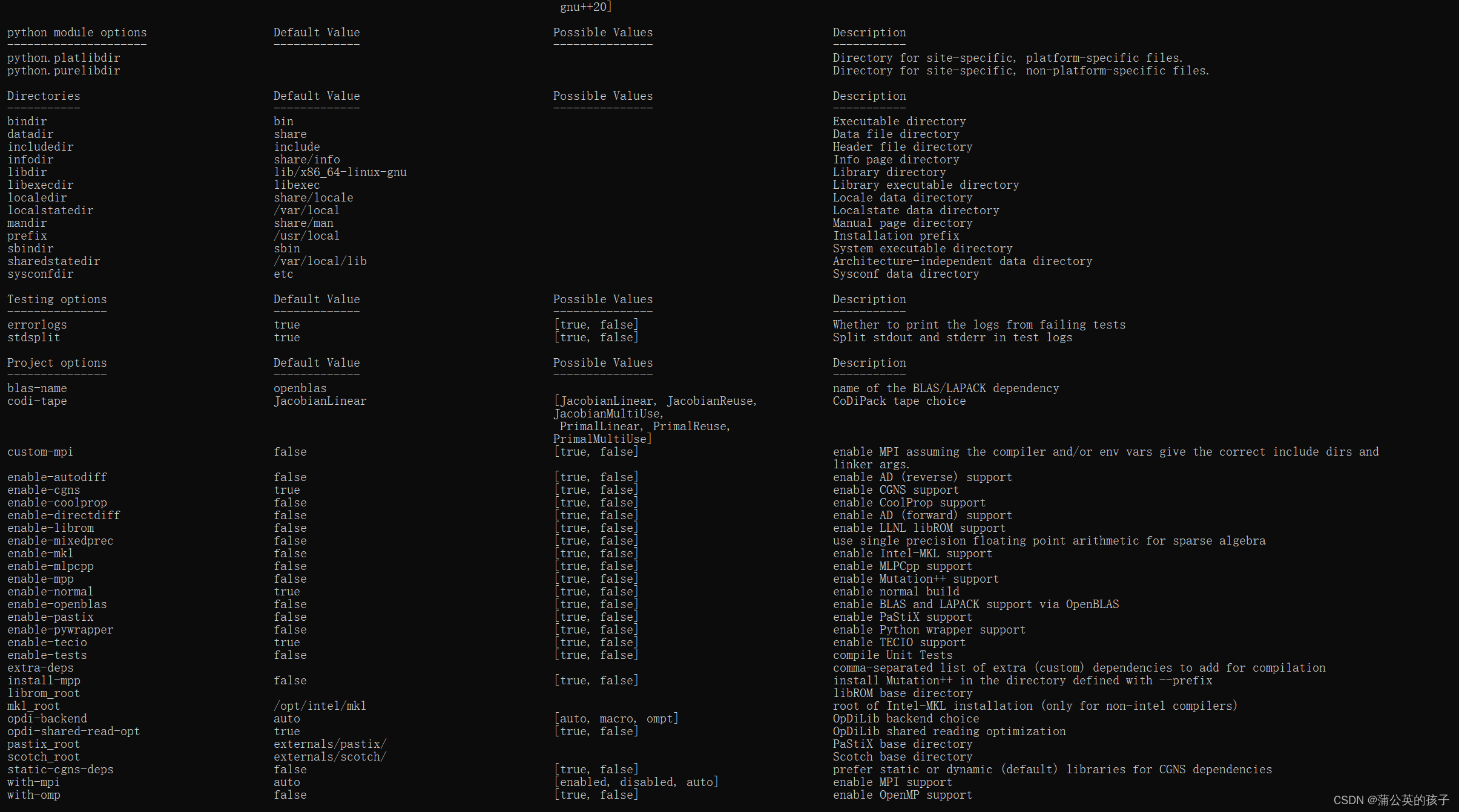
Task: Click the python.platlibdir entry
Action: point(64,58)
